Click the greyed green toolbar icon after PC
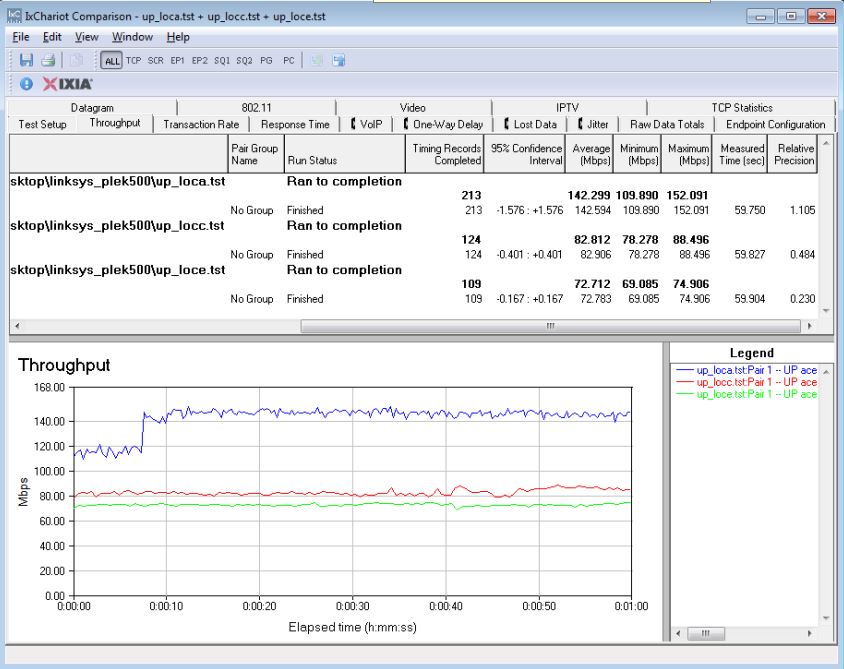 pyautogui.click(x=317, y=60)
